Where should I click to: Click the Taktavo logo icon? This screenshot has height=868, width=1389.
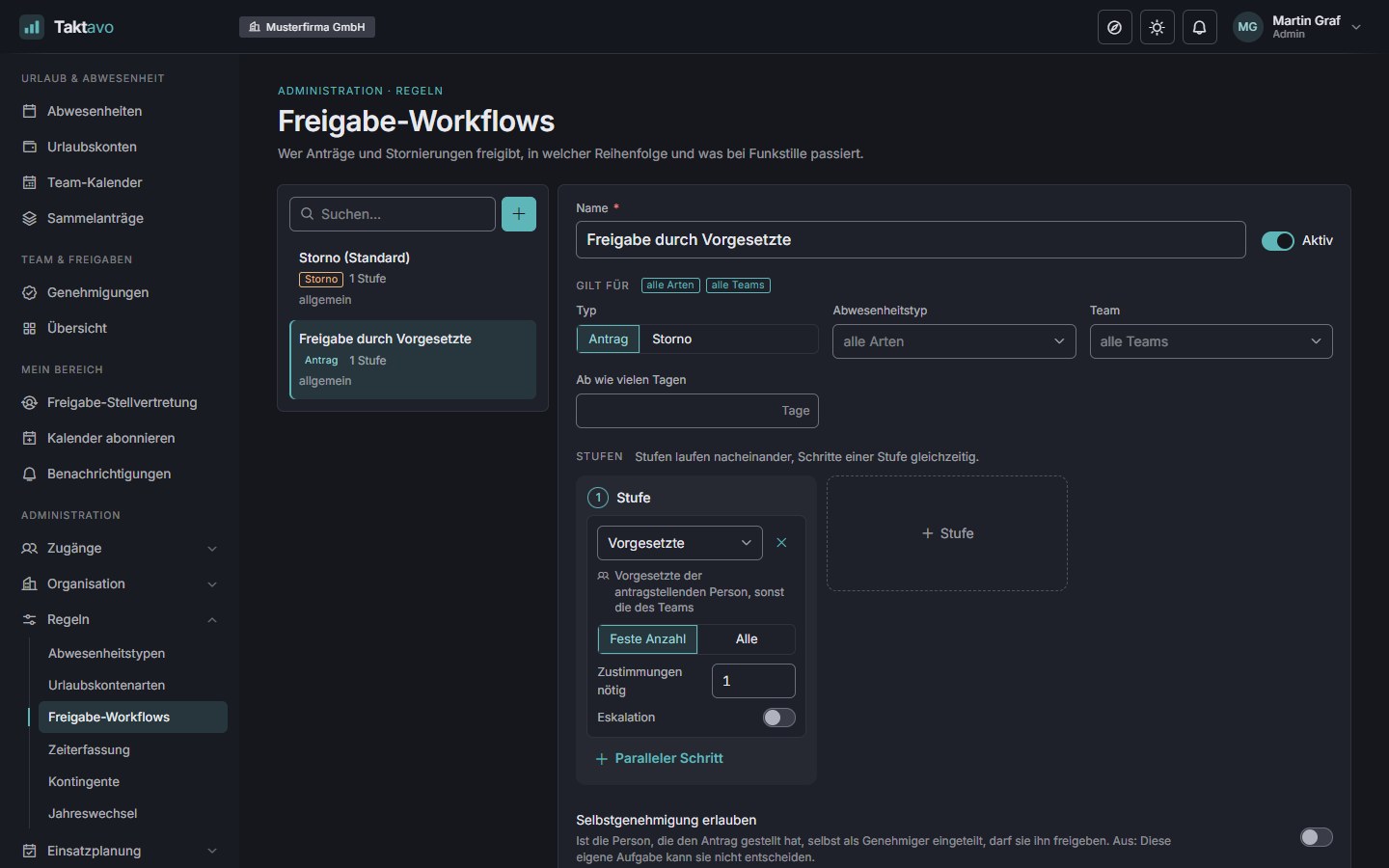[32, 27]
